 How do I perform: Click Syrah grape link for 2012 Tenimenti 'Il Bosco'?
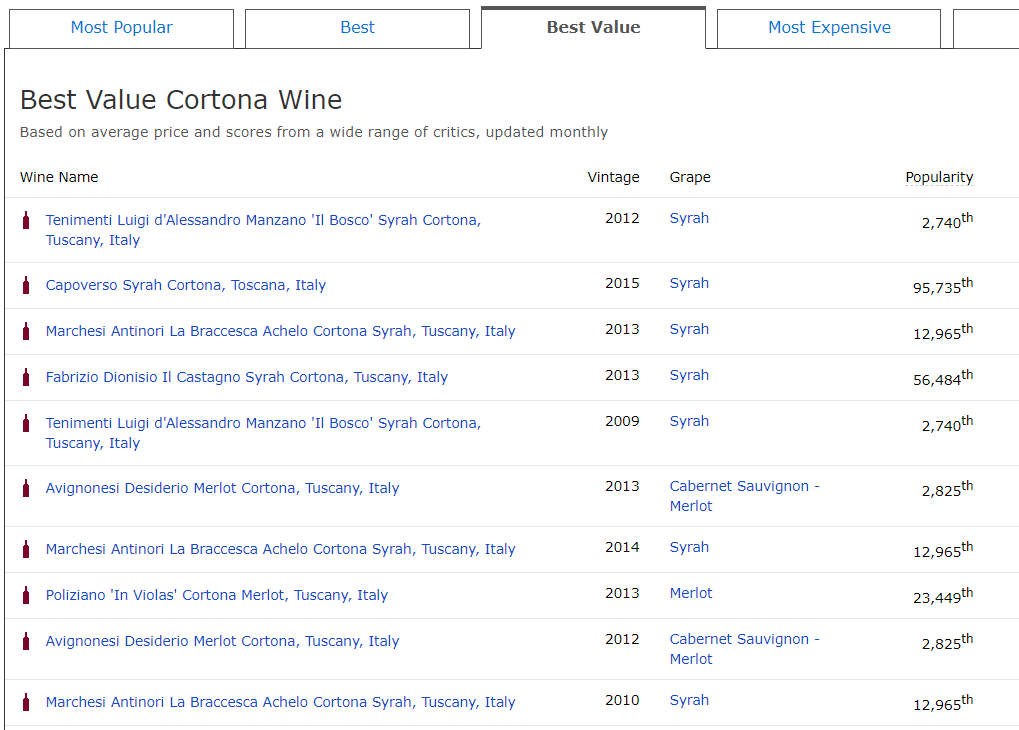point(689,219)
